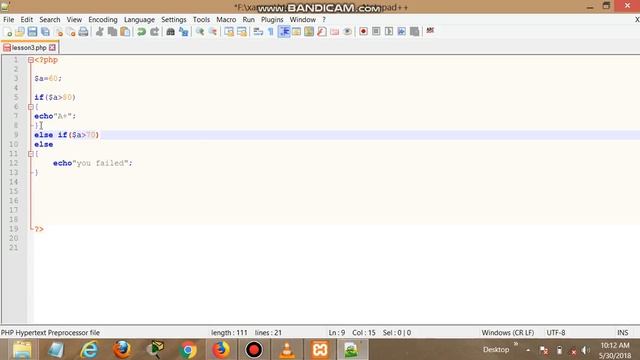The image size is (640, 360).
Task: Click the echo"you failed" line
Action: click(93, 163)
